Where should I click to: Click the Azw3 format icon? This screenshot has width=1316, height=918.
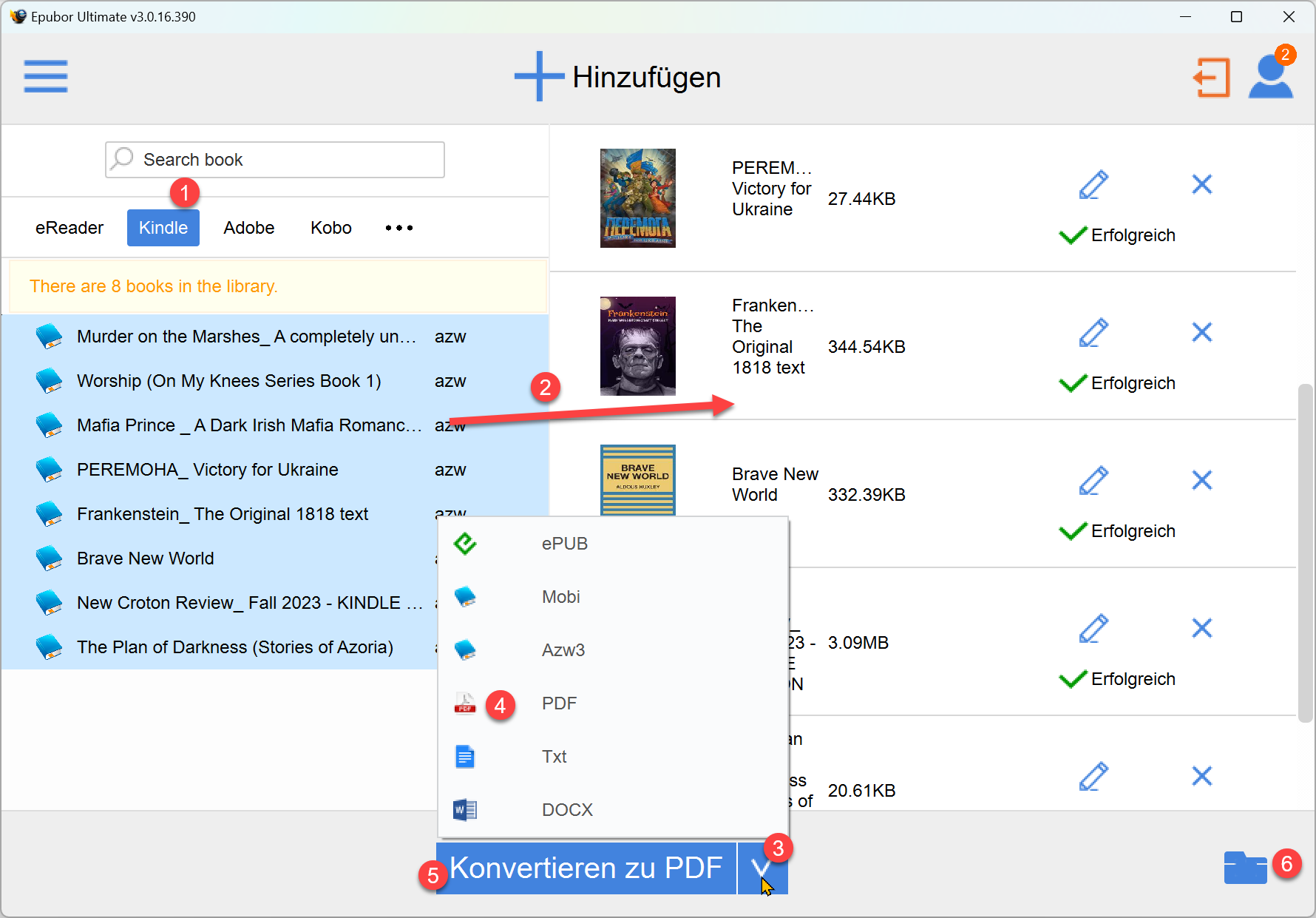pos(465,650)
